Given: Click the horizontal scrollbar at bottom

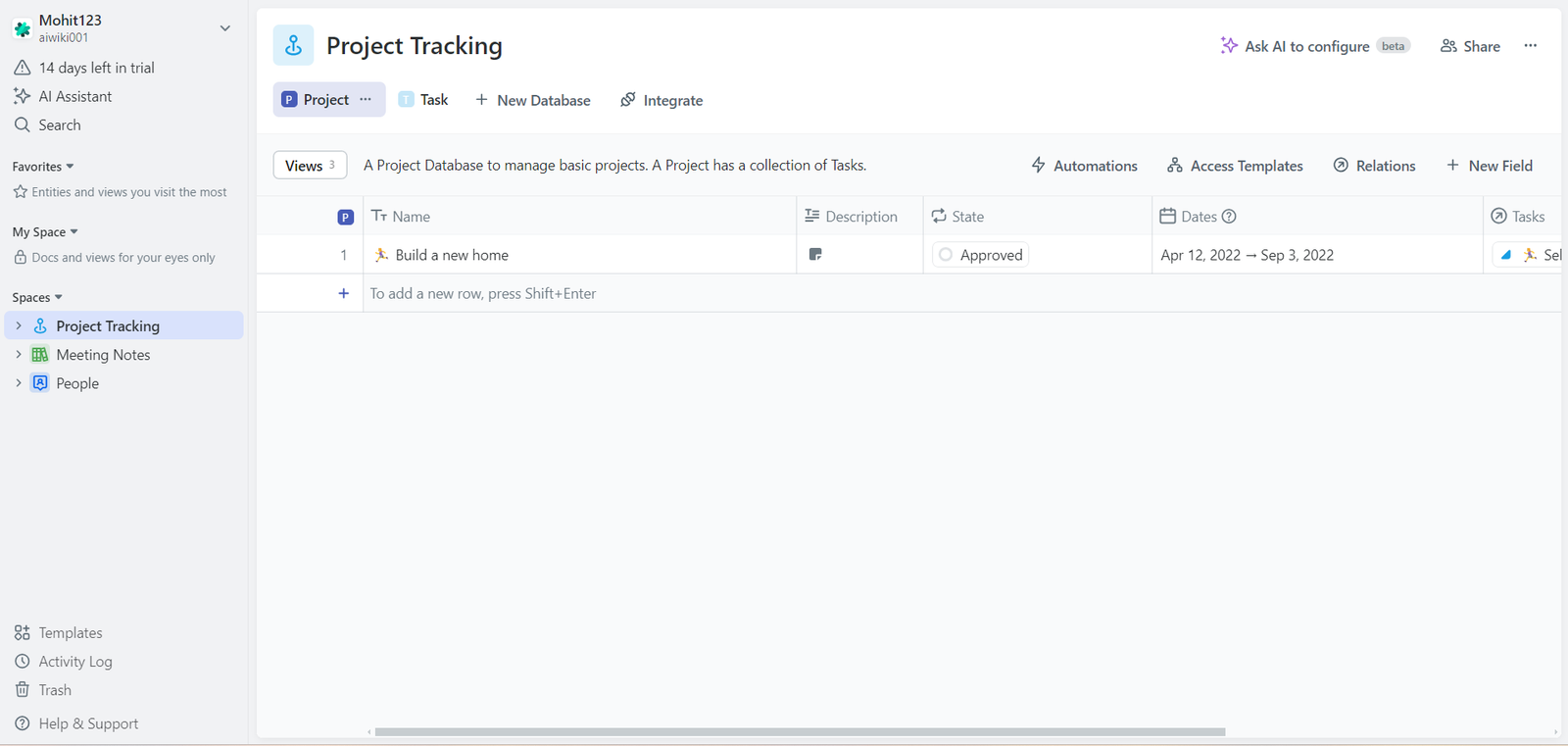Looking at the screenshot, I should coord(800,731).
